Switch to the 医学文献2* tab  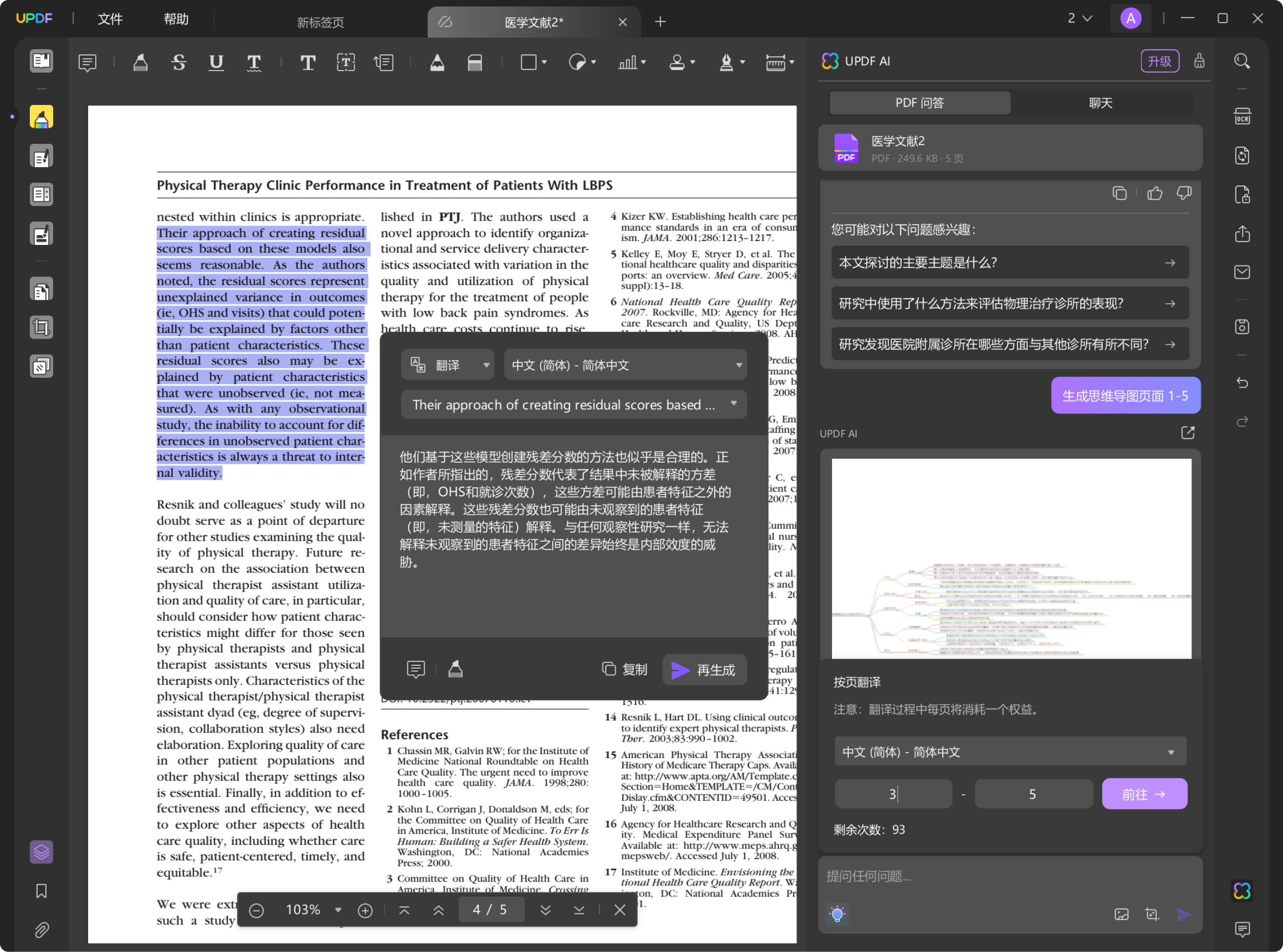tap(534, 22)
